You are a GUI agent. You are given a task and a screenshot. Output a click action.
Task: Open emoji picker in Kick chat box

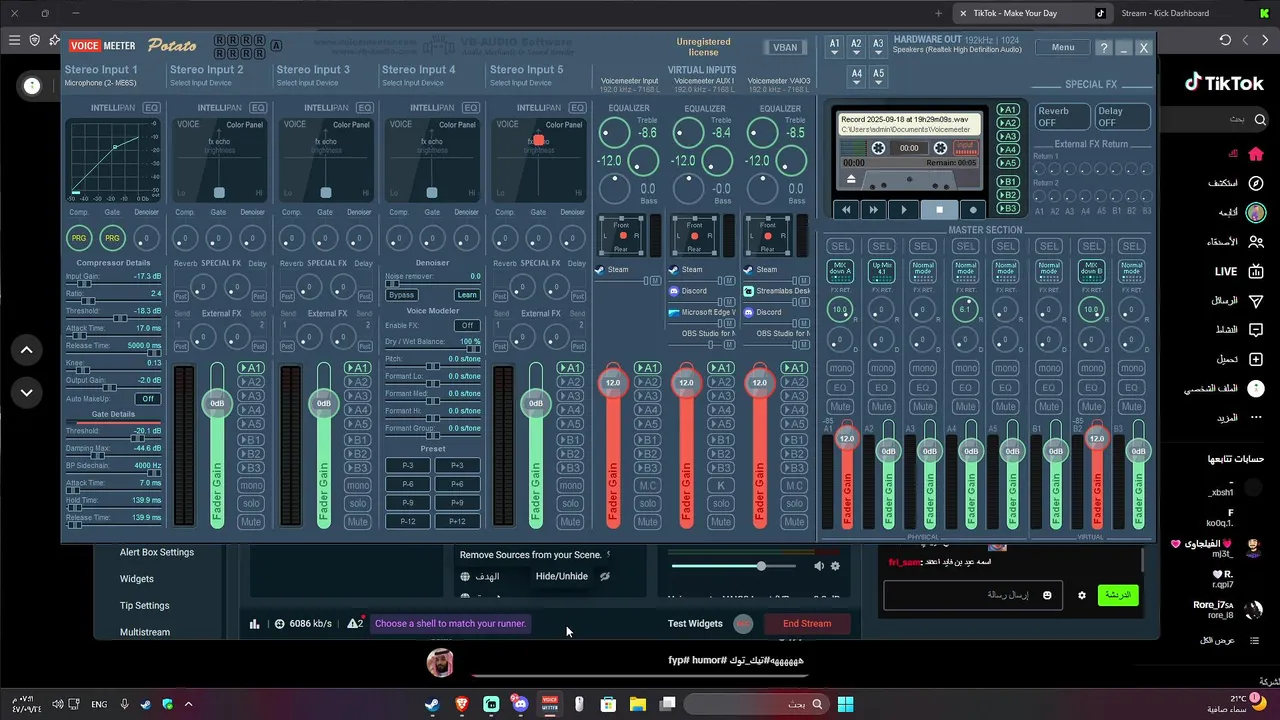pyautogui.click(x=1047, y=595)
